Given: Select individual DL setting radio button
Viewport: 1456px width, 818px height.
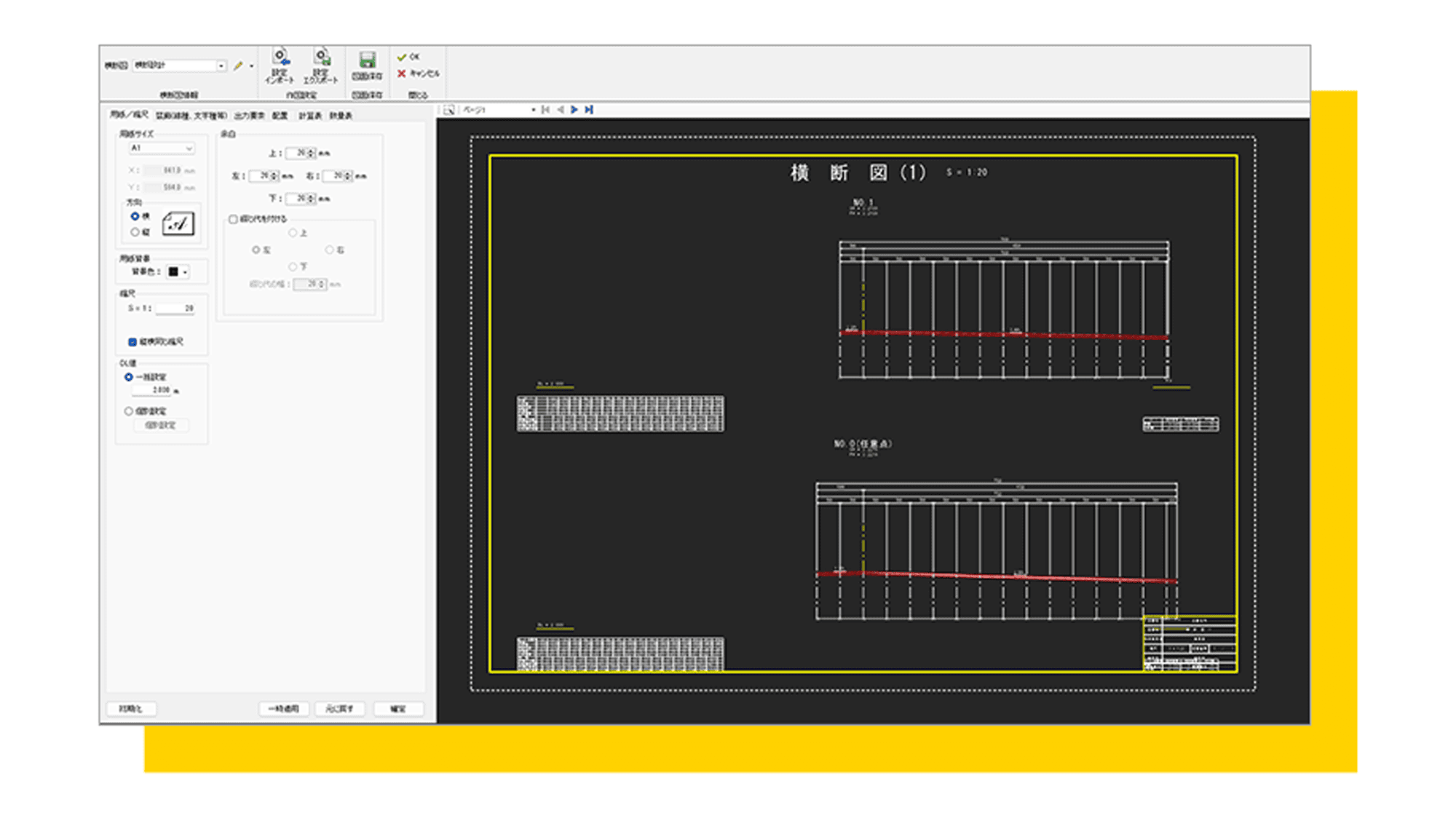Looking at the screenshot, I should pyautogui.click(x=129, y=411).
